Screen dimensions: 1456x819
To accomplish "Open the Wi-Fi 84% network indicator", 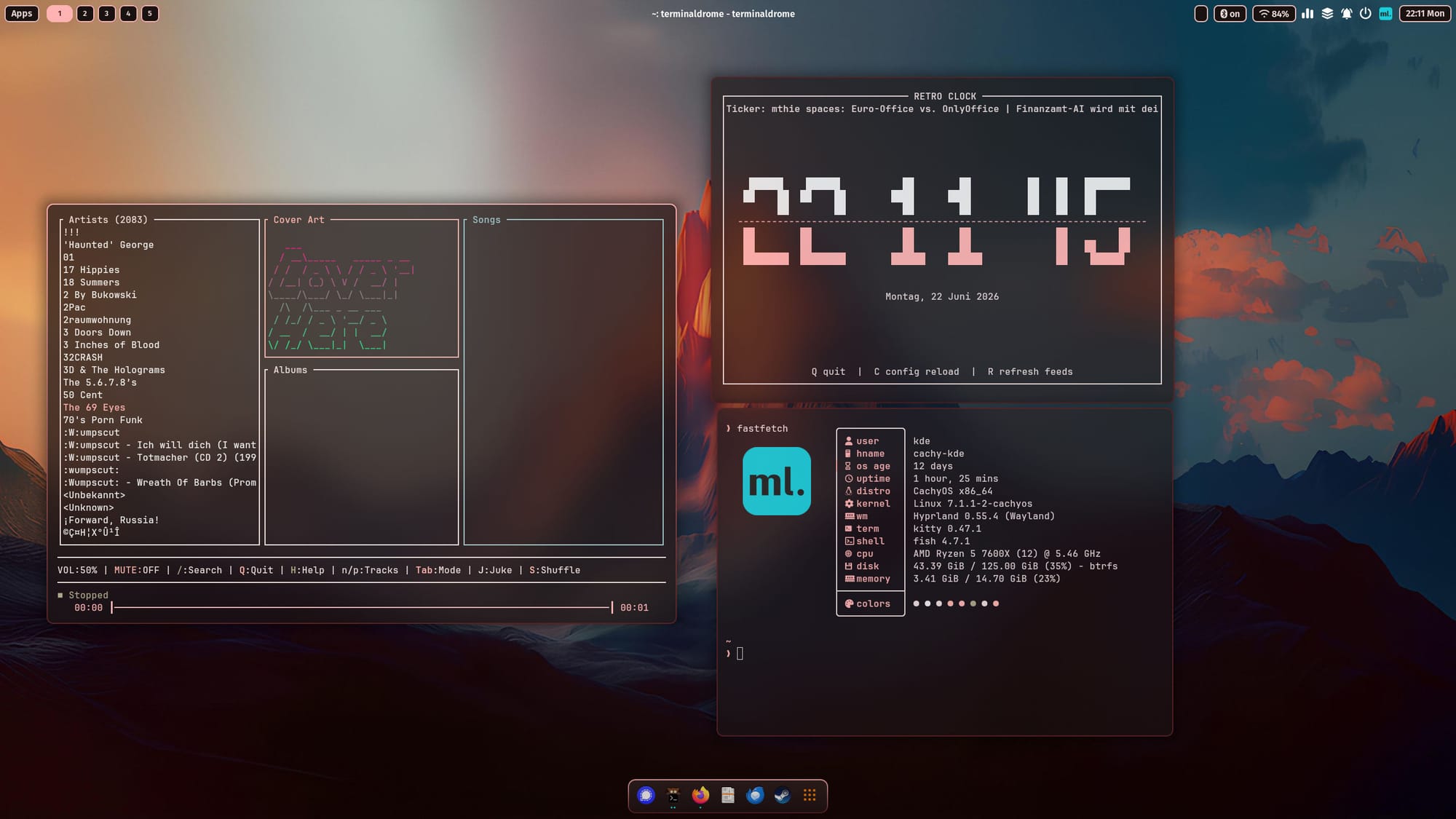I will pyautogui.click(x=1274, y=14).
